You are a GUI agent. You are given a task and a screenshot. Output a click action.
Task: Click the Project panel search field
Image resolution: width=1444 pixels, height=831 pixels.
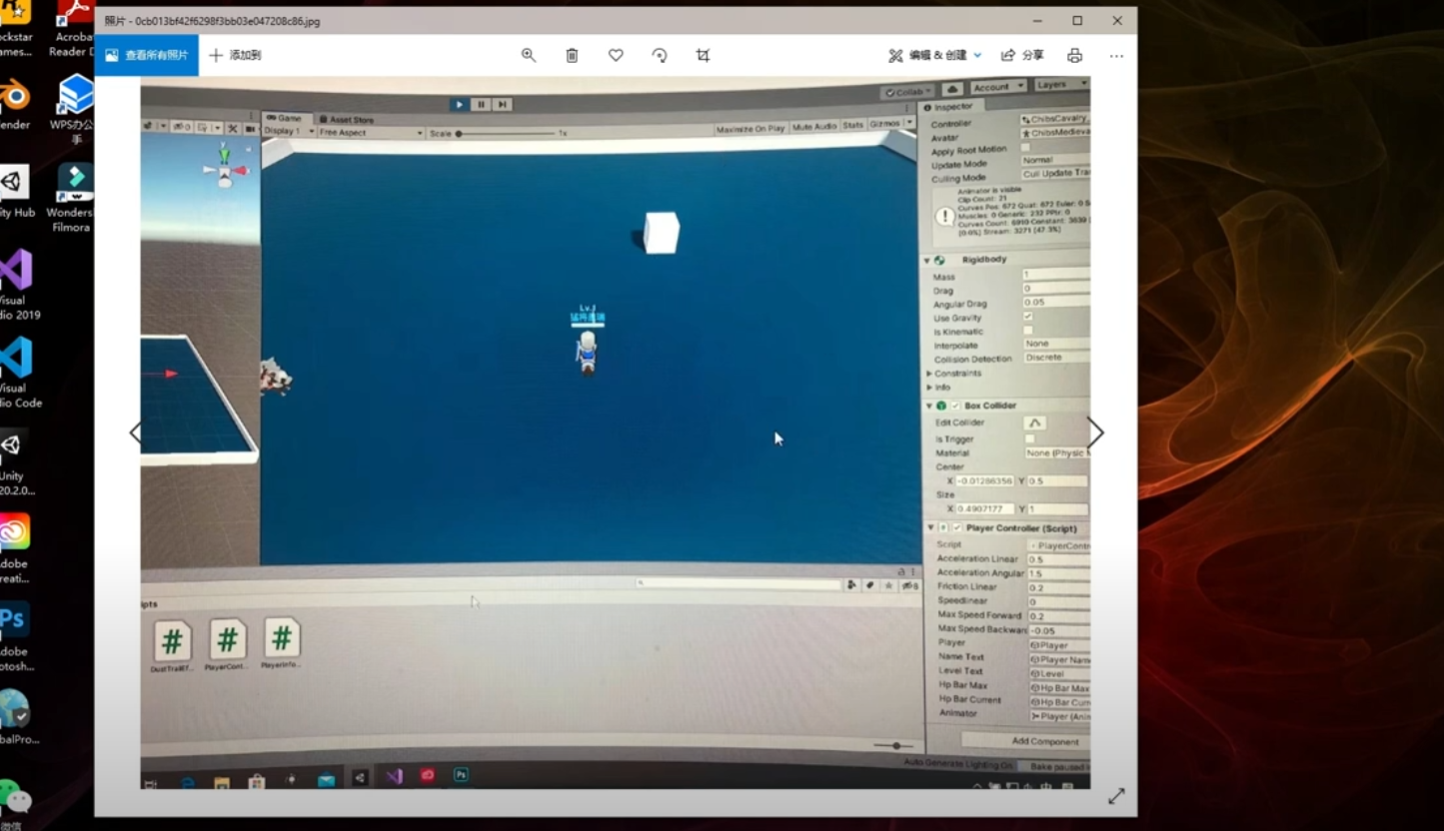click(x=739, y=584)
